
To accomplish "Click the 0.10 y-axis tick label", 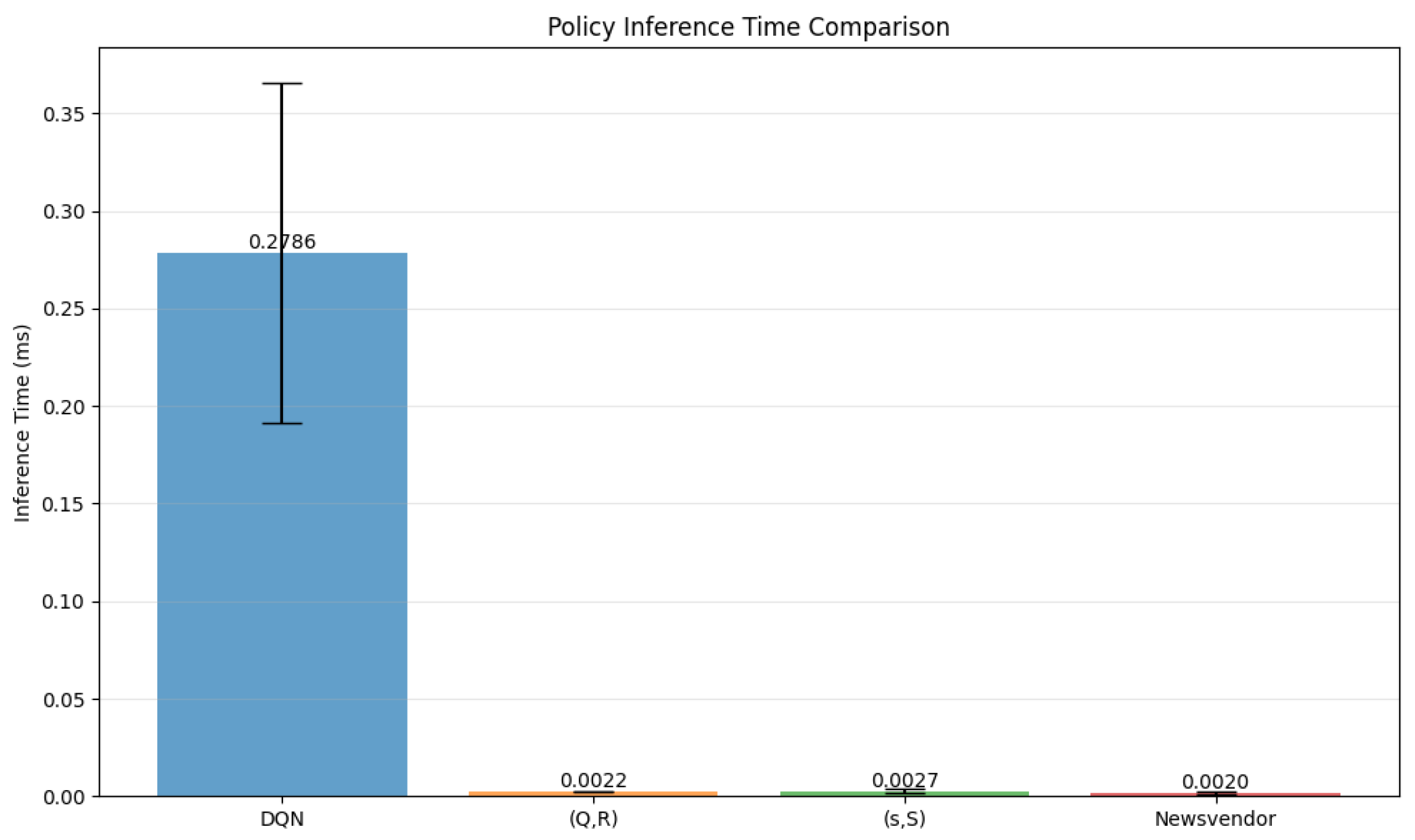I will [64, 601].
